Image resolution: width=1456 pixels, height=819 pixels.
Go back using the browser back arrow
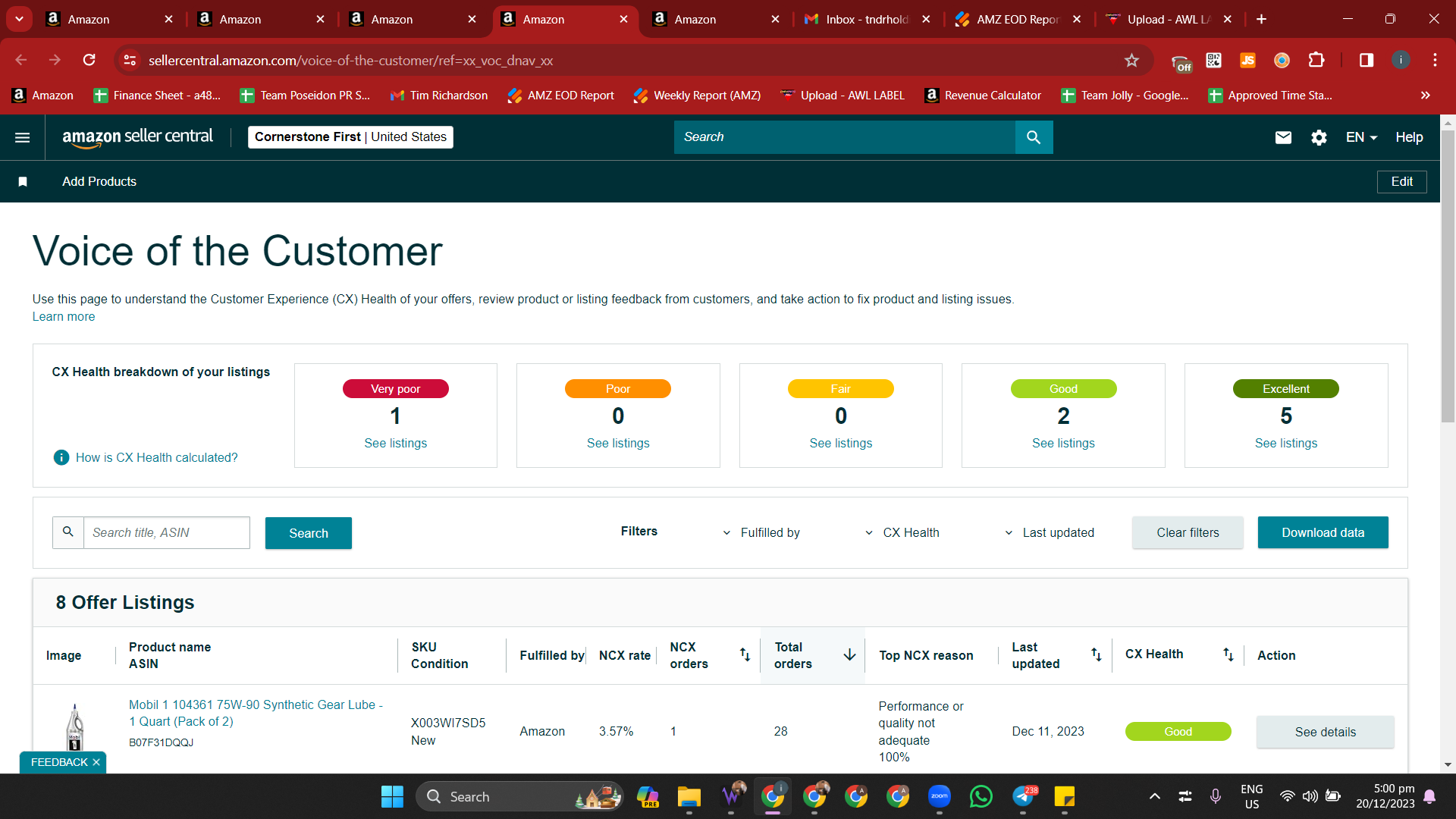pyautogui.click(x=21, y=60)
